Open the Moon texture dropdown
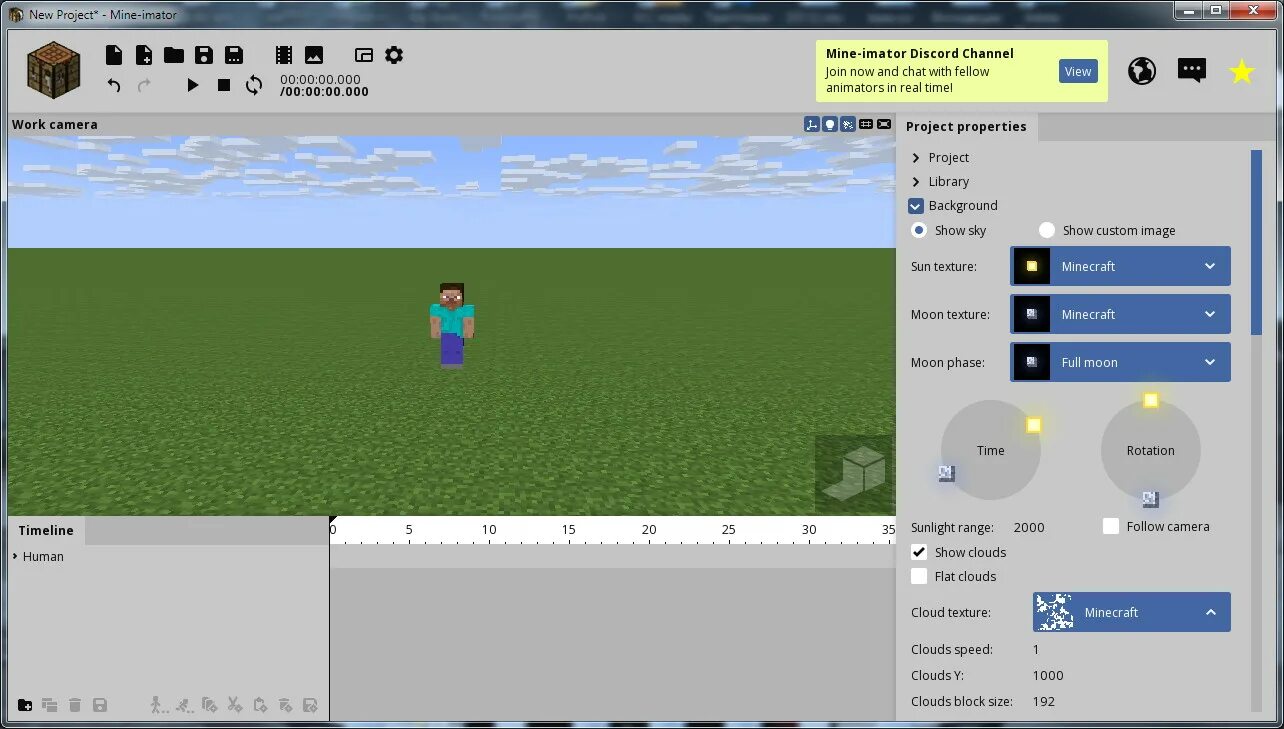The image size is (1284, 729). (1121, 314)
